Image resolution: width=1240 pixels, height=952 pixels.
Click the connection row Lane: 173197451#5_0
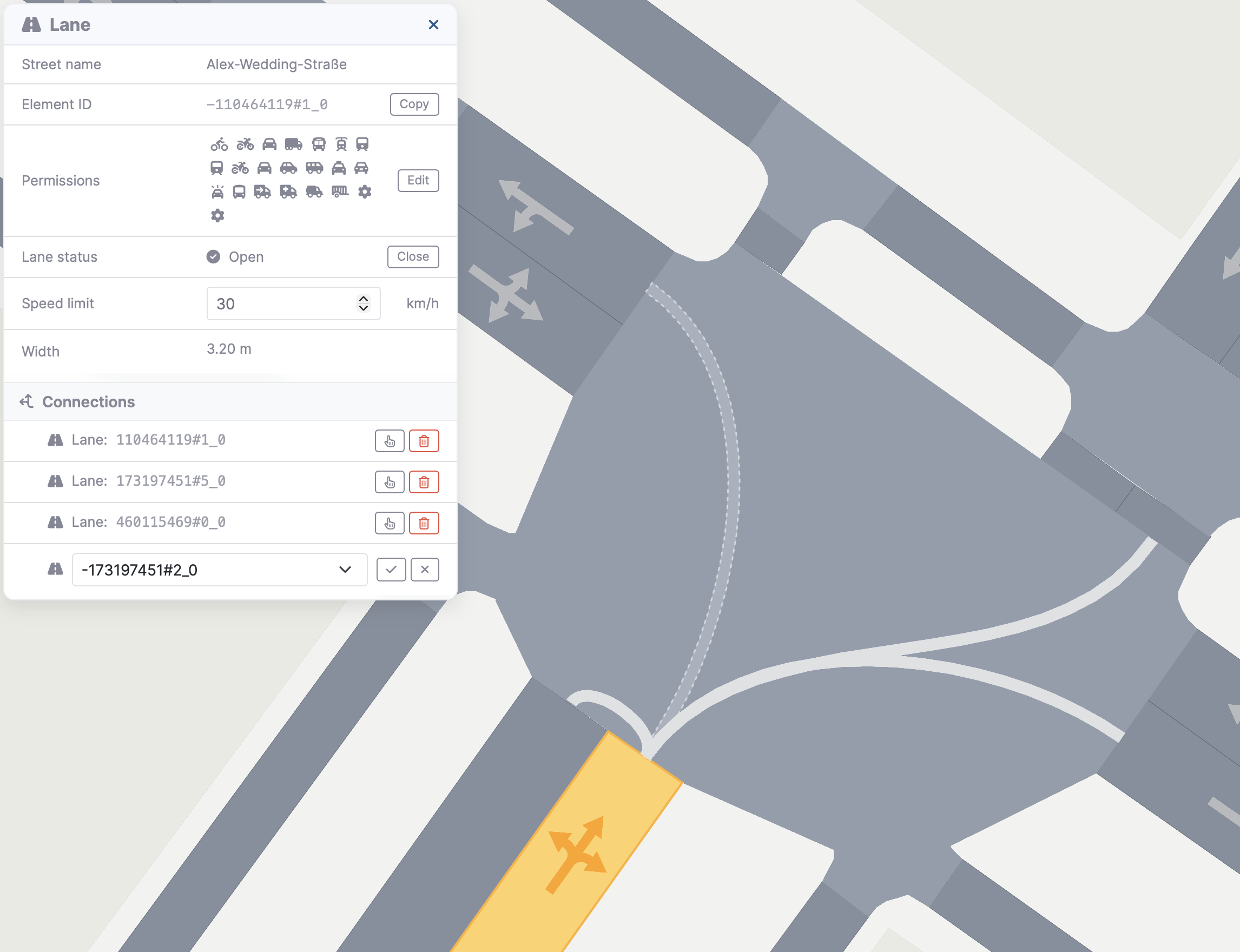(x=230, y=482)
